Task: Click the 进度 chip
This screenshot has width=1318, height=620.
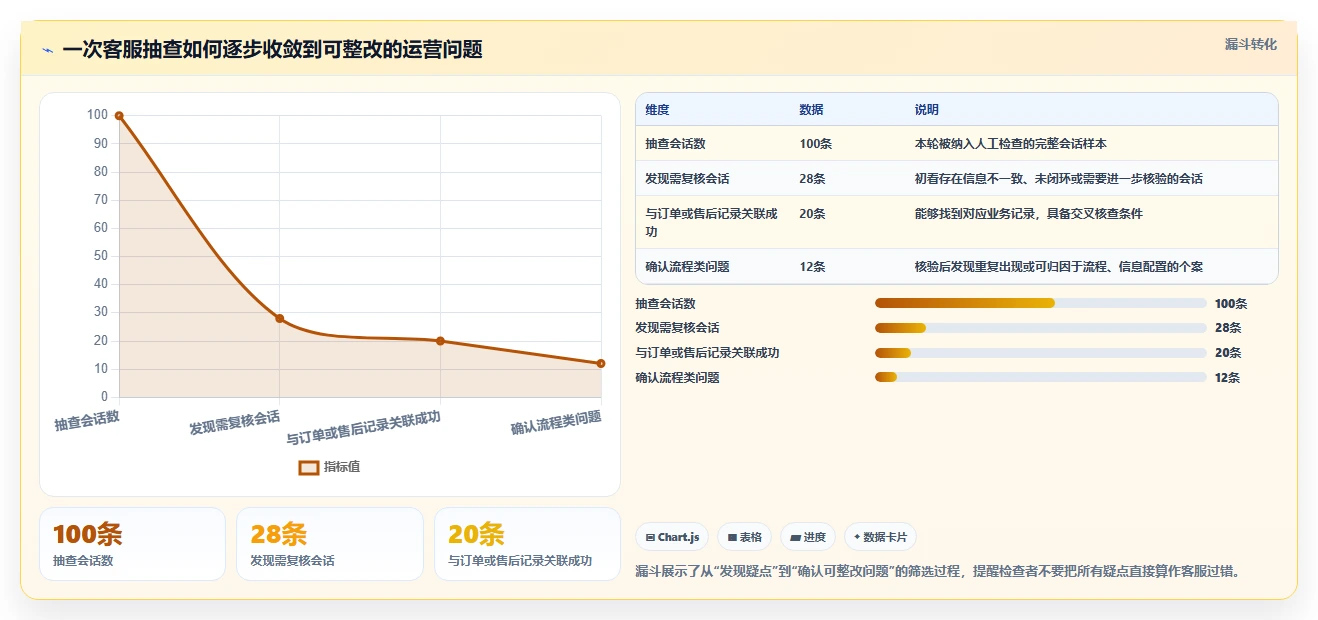Action: pyautogui.click(x=808, y=537)
